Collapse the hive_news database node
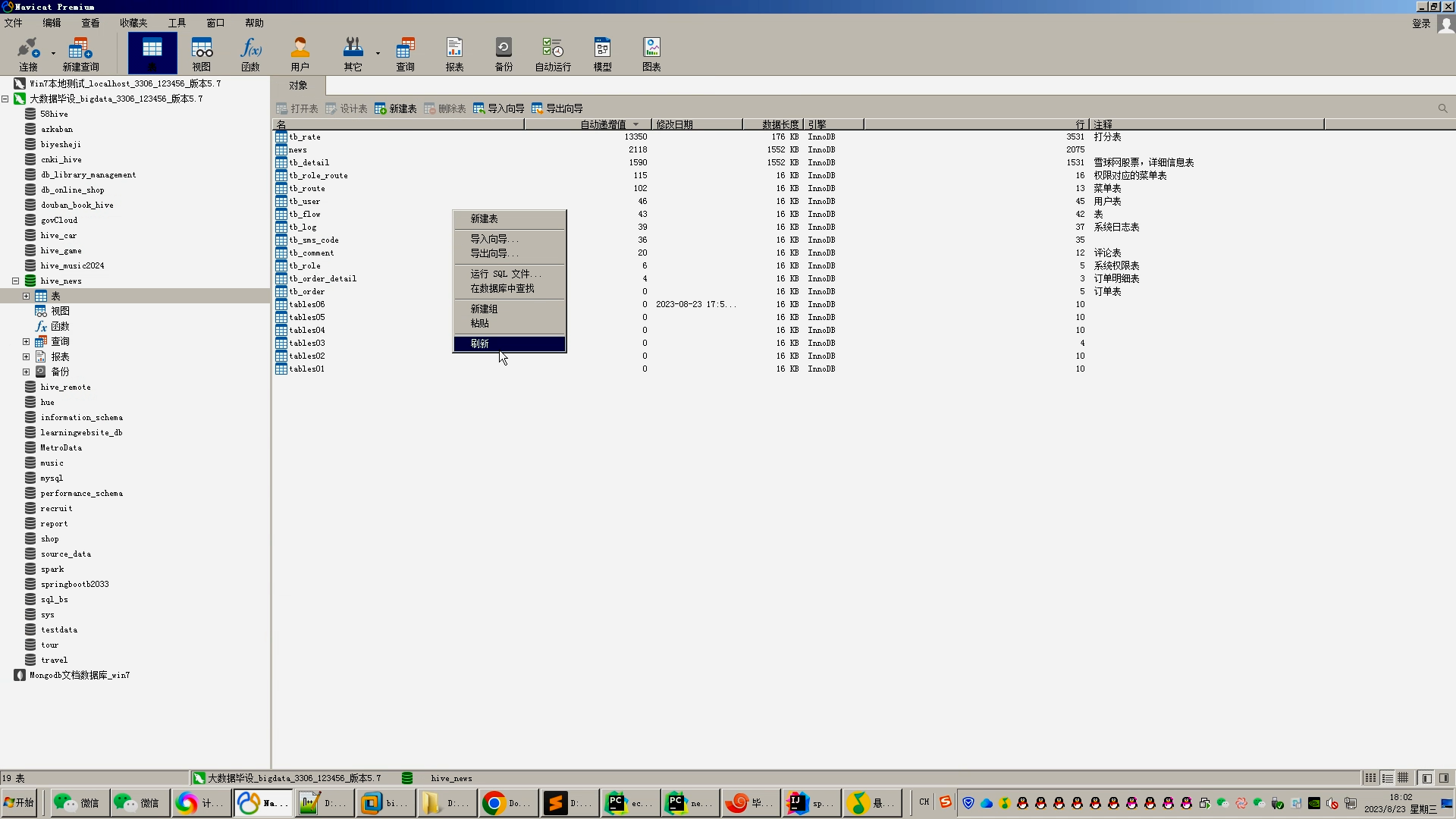Screen dimensions: 1456x819 (x=15, y=281)
